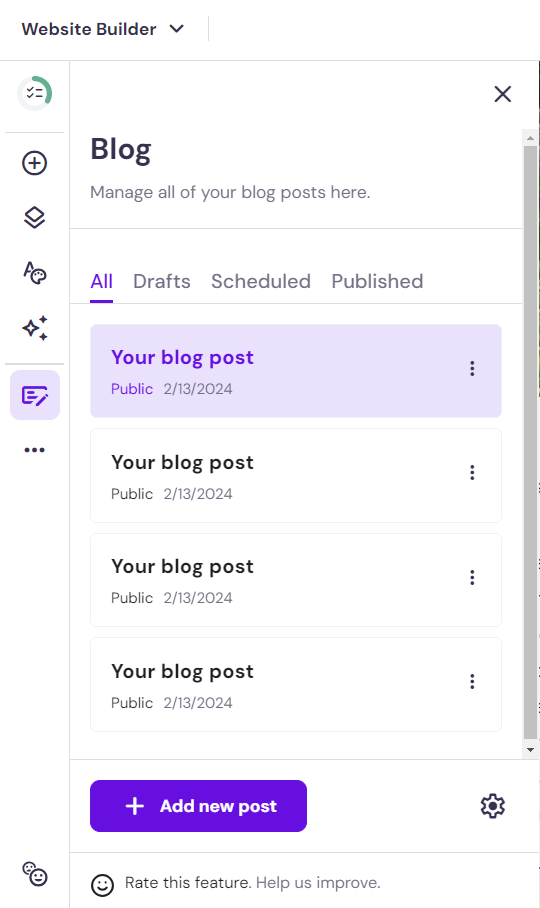Open the website styles palette icon

coord(35,273)
